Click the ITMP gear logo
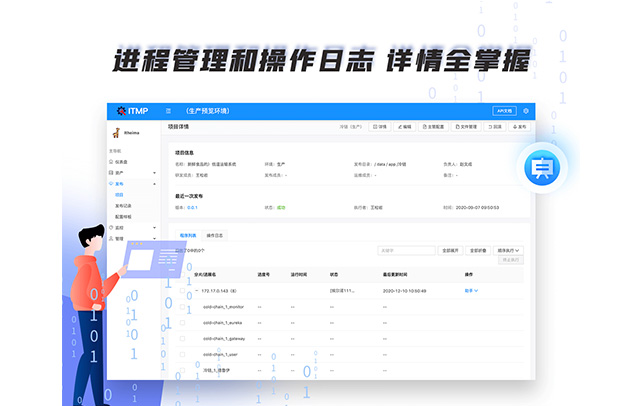The width and height of the screenshot is (644, 406). point(122,111)
